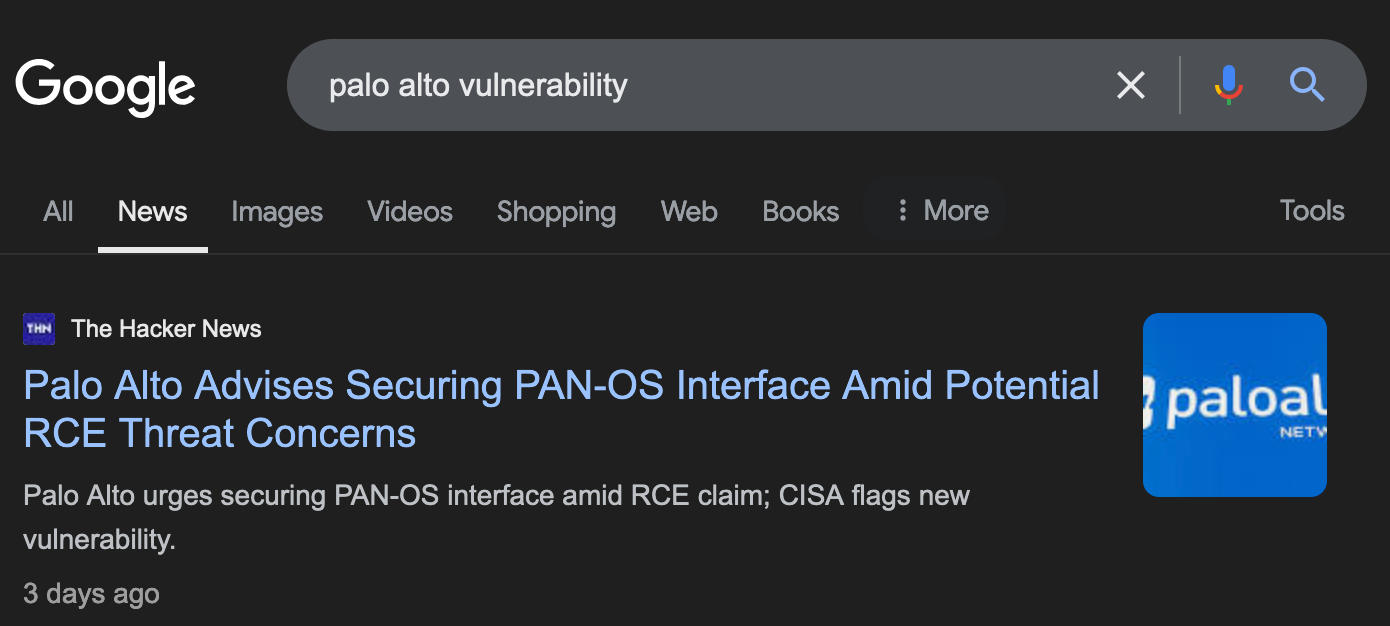Click the magnifying glass search icon
1390x626 pixels.
click(1306, 86)
